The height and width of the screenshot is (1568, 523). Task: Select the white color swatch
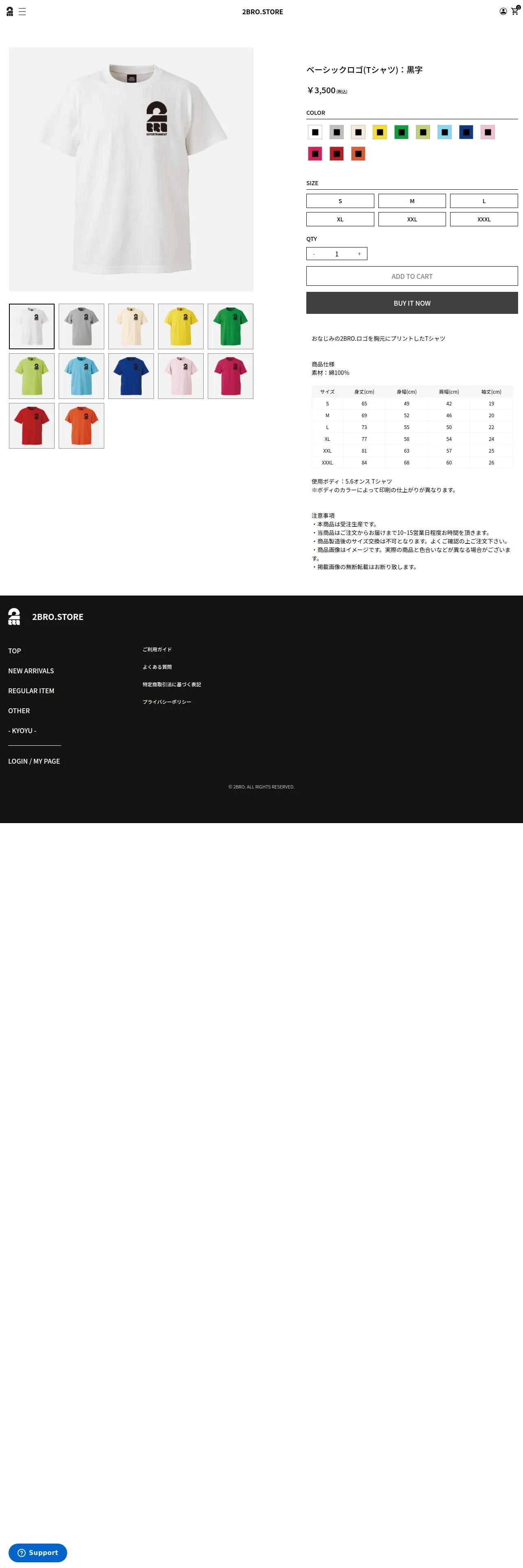pyautogui.click(x=315, y=132)
